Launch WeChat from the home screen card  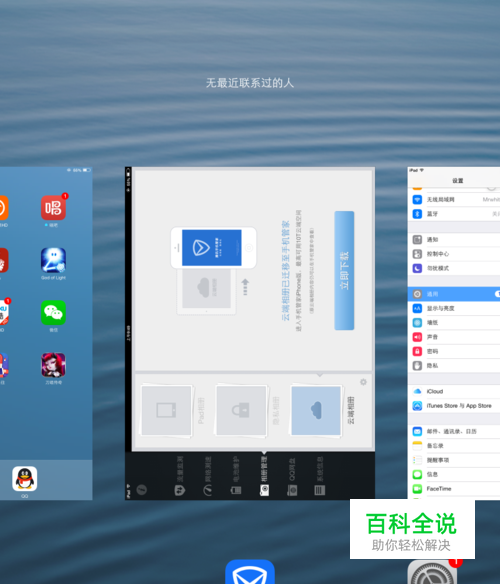53,312
